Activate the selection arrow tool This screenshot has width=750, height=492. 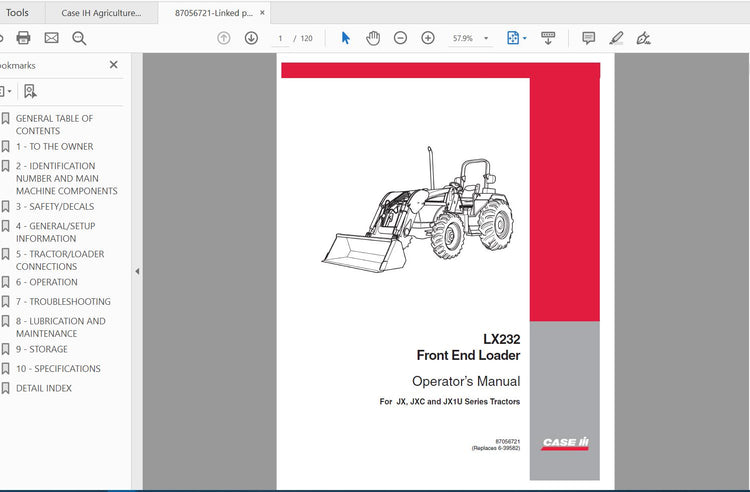click(x=345, y=38)
